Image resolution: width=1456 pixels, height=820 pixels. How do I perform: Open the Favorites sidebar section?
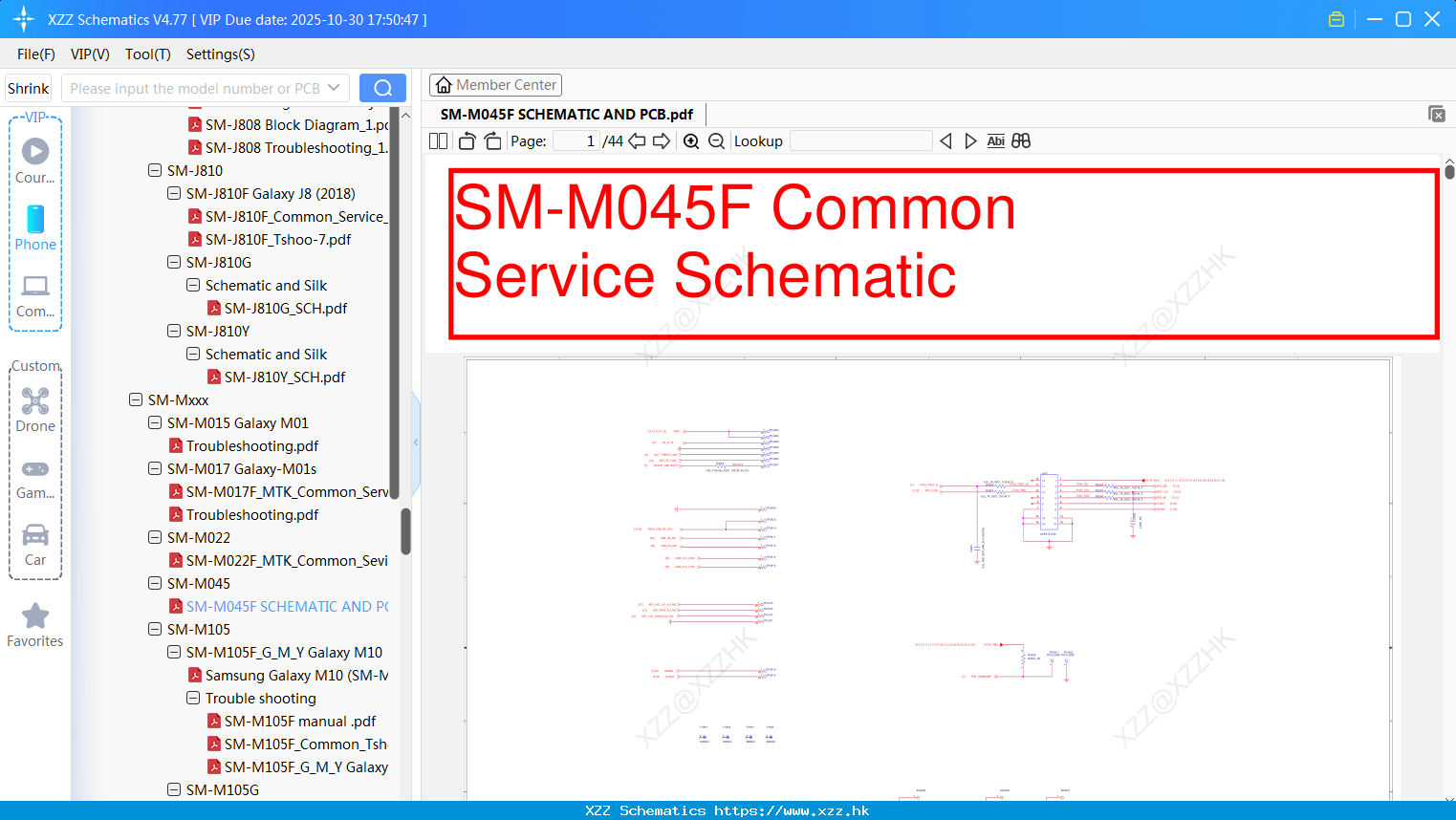click(35, 626)
